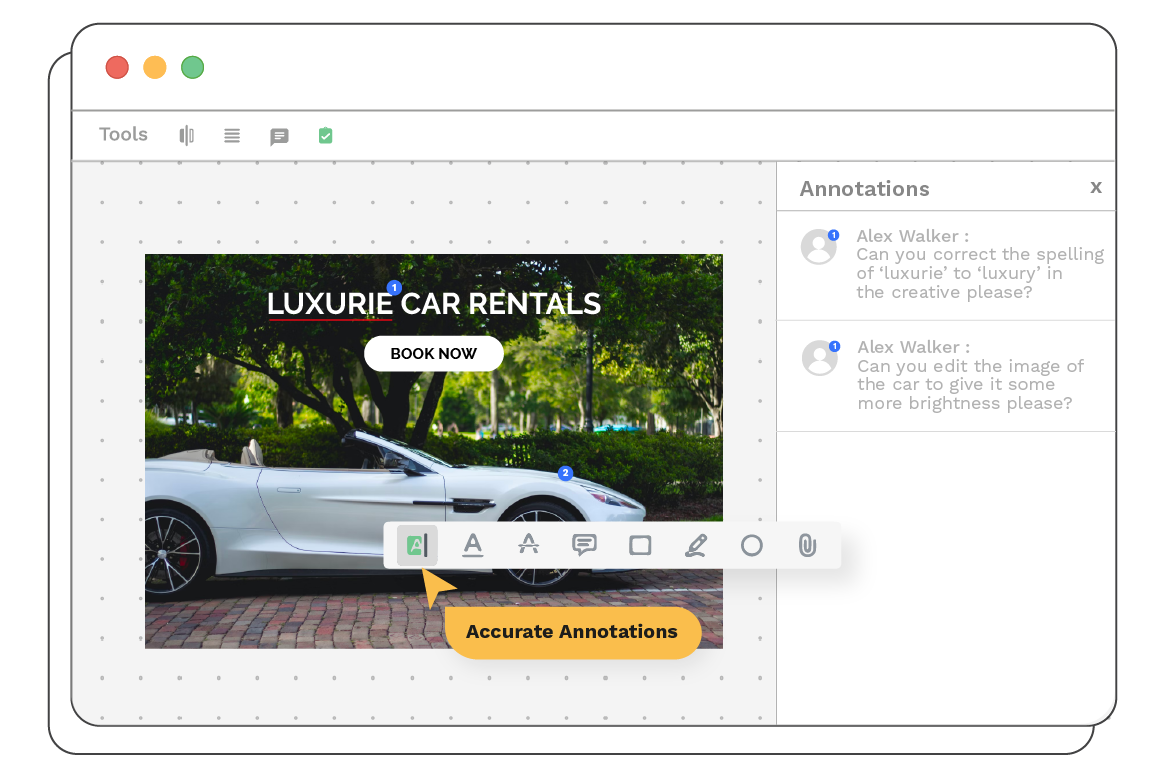The height and width of the screenshot is (771, 1150).
Task: Open the Tools menu
Action: [x=122, y=134]
